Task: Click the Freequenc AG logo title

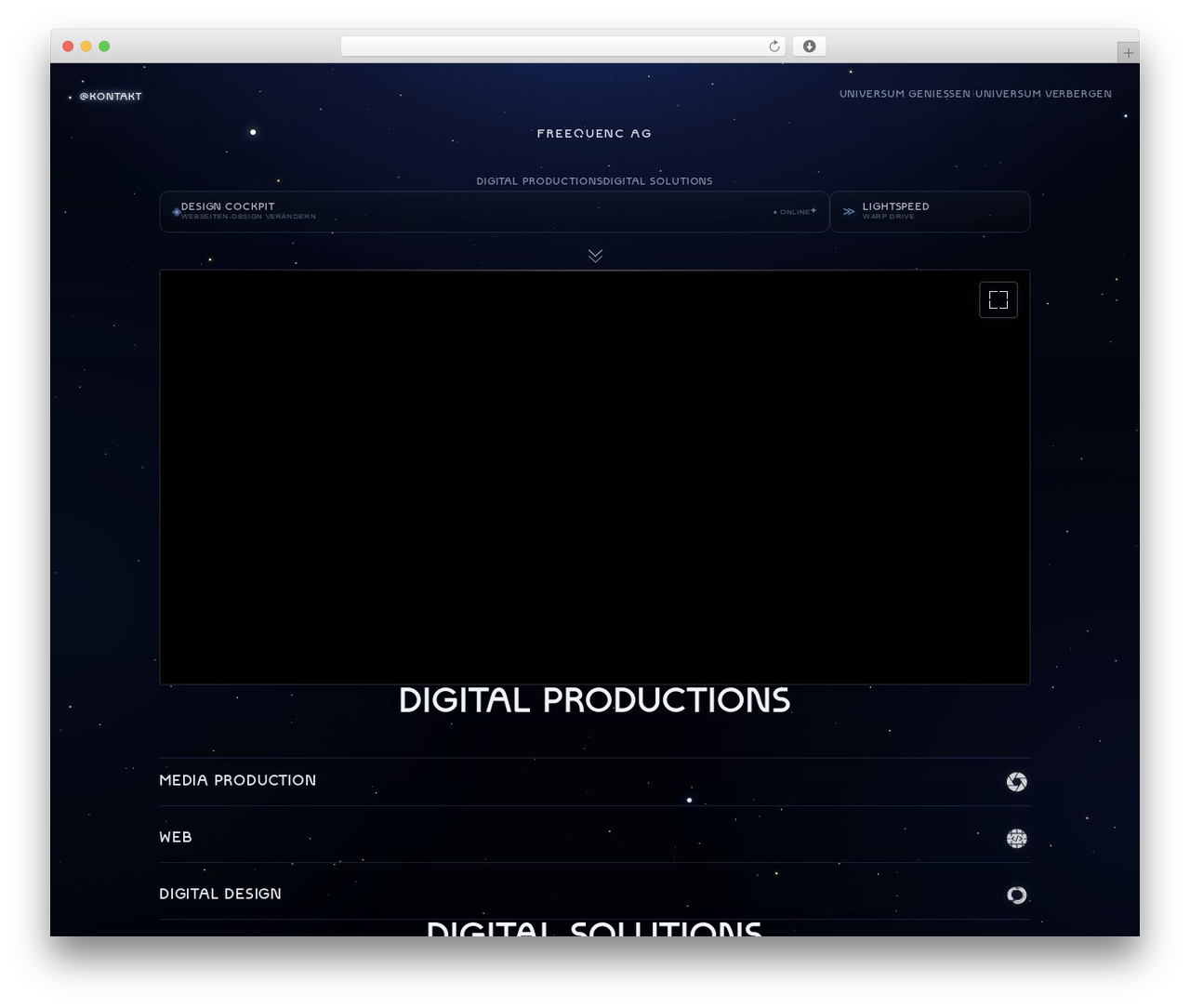Action: click(594, 134)
